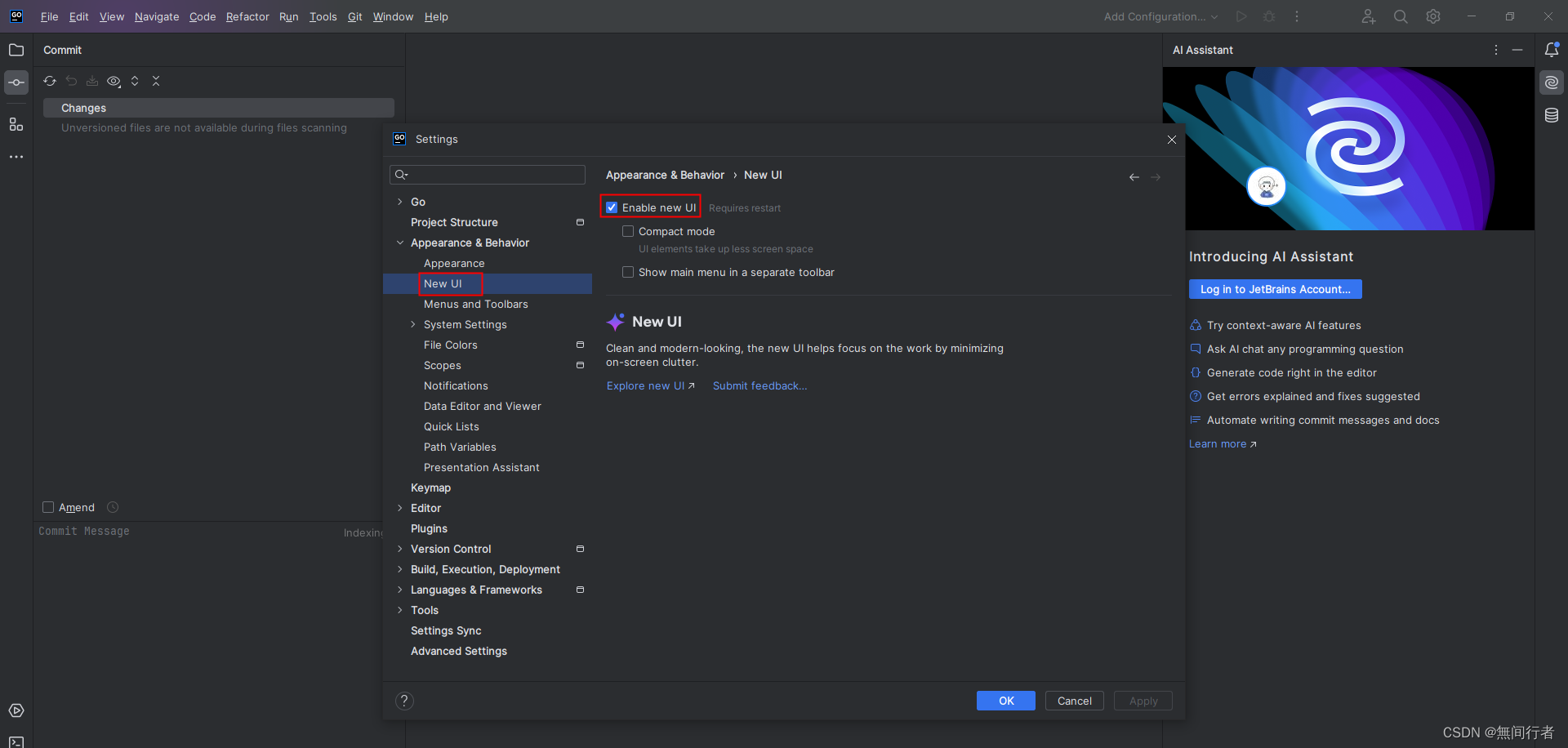Viewport: 1568px width, 748px height.
Task: Click the Shelve changes icon
Action: coord(92,81)
